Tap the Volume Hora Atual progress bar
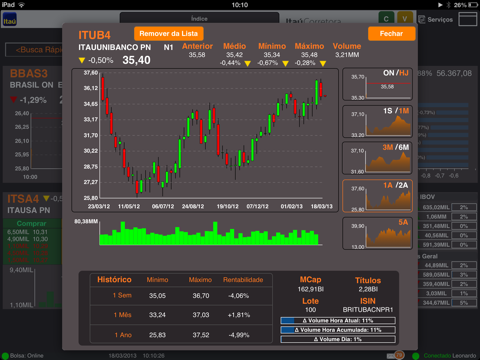This screenshot has height=360, width=480. pyautogui.click(x=338, y=321)
